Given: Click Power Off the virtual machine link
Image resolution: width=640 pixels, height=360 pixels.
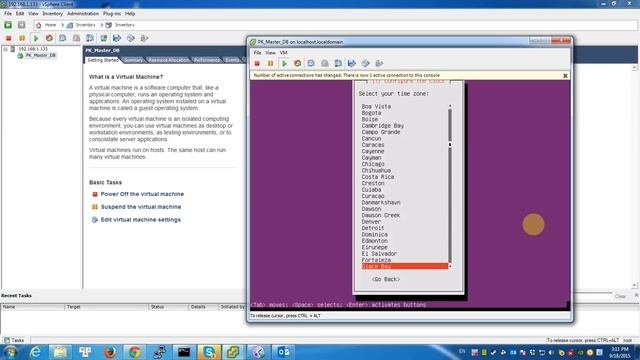Looking at the screenshot, I should click(x=142, y=194).
